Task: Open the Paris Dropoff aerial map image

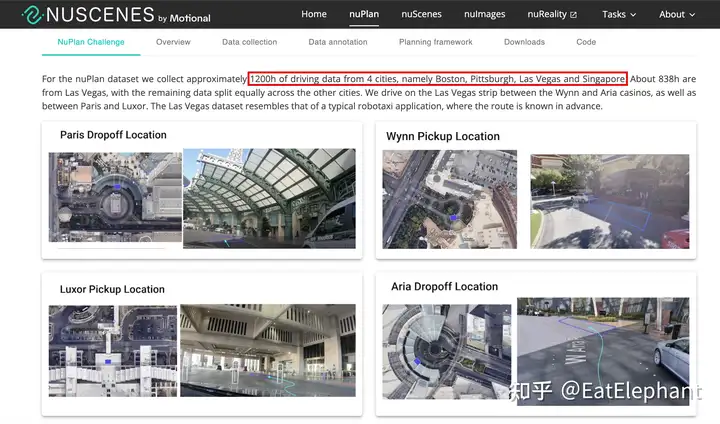Action: pos(115,197)
